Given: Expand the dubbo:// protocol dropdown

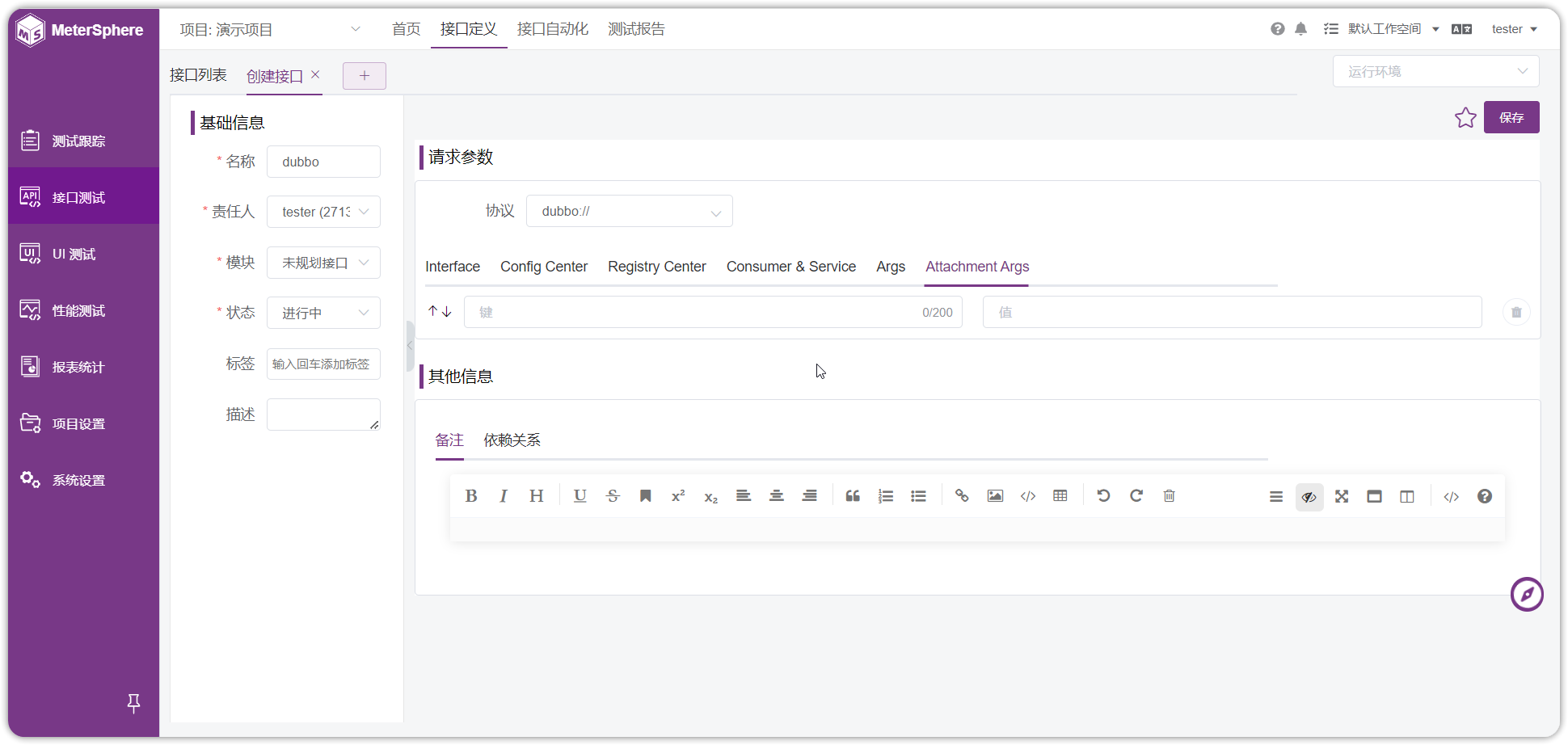Looking at the screenshot, I should (x=629, y=212).
